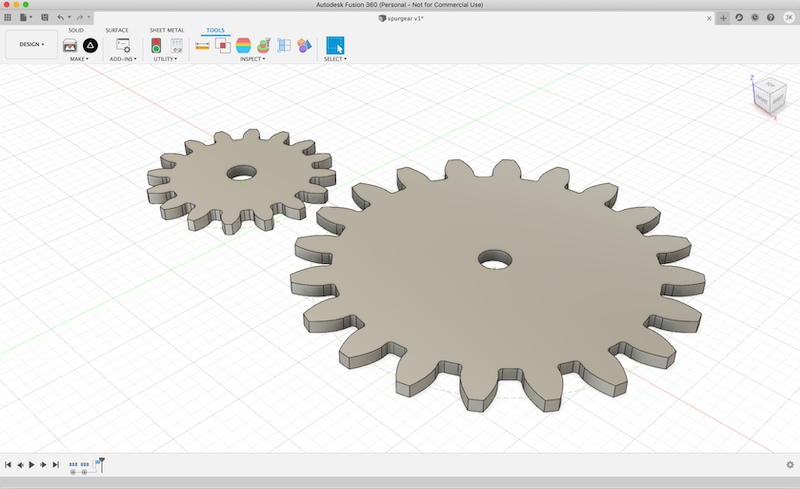Click the center hole of large gear

point(494,259)
